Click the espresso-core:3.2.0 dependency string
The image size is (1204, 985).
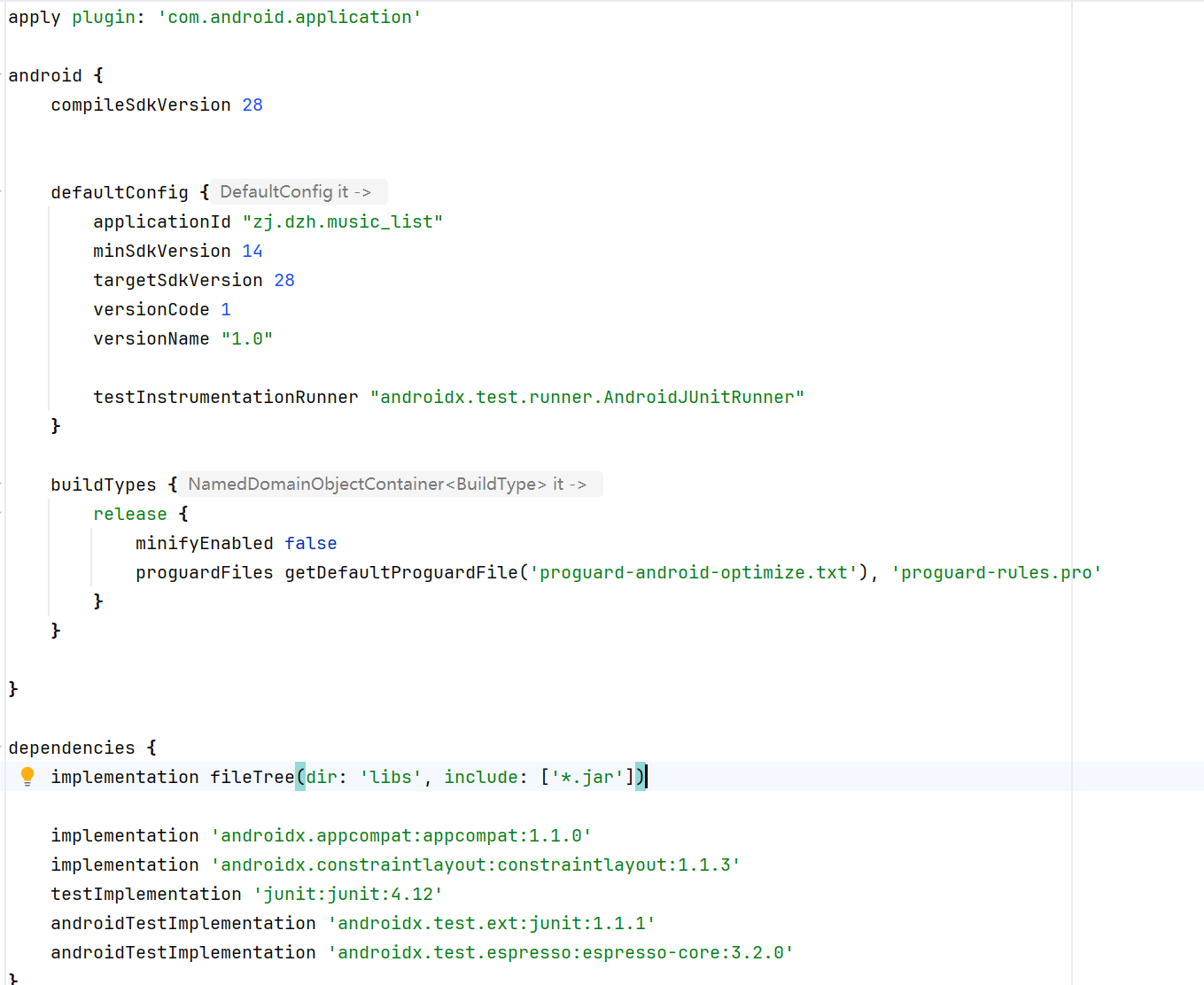pyautogui.click(x=561, y=952)
